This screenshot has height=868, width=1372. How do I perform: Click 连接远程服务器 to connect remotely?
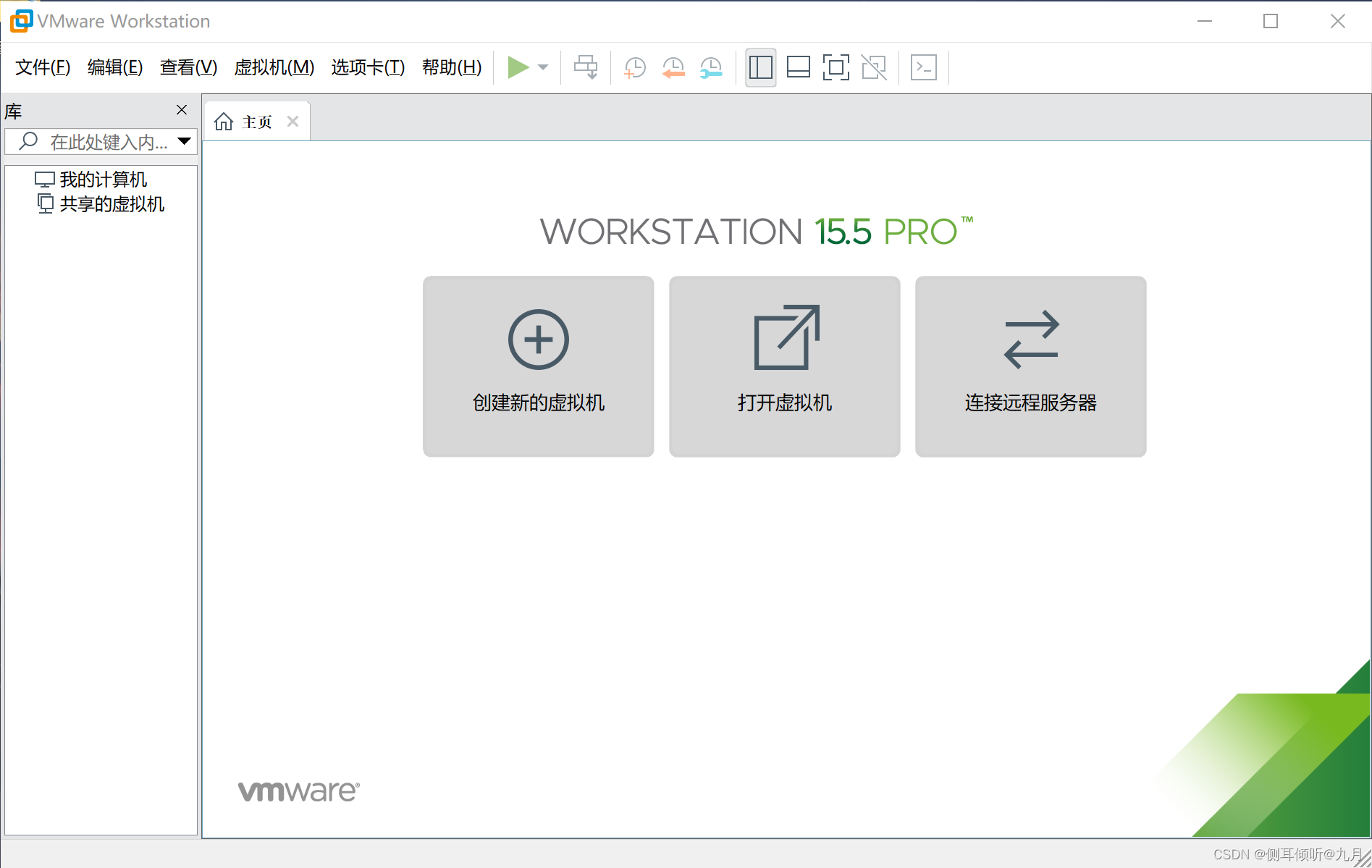click(1030, 366)
